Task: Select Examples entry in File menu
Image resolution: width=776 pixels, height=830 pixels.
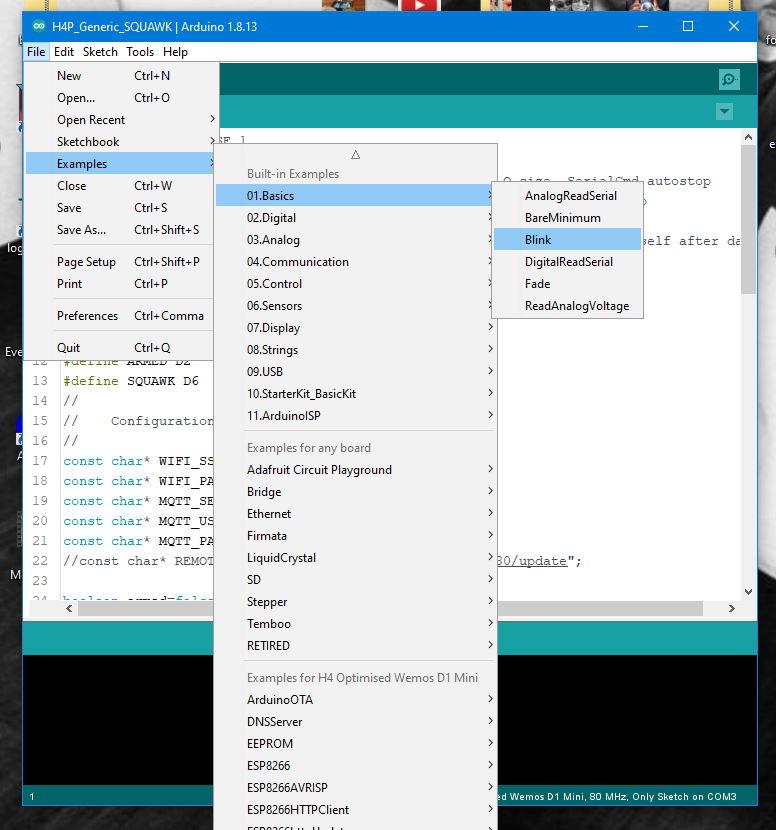Action: [121, 164]
